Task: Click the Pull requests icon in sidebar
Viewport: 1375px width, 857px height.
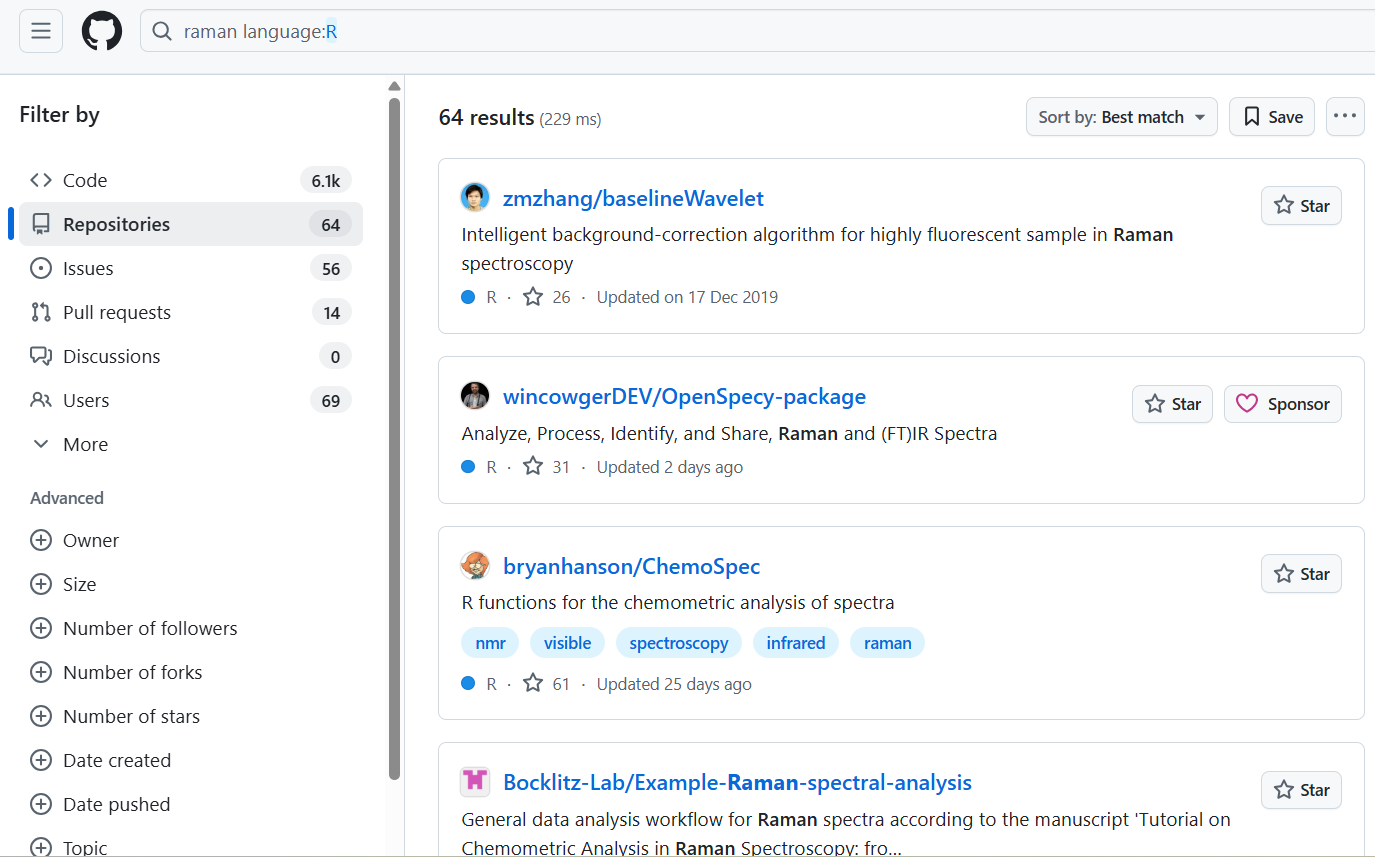Action: click(x=41, y=312)
